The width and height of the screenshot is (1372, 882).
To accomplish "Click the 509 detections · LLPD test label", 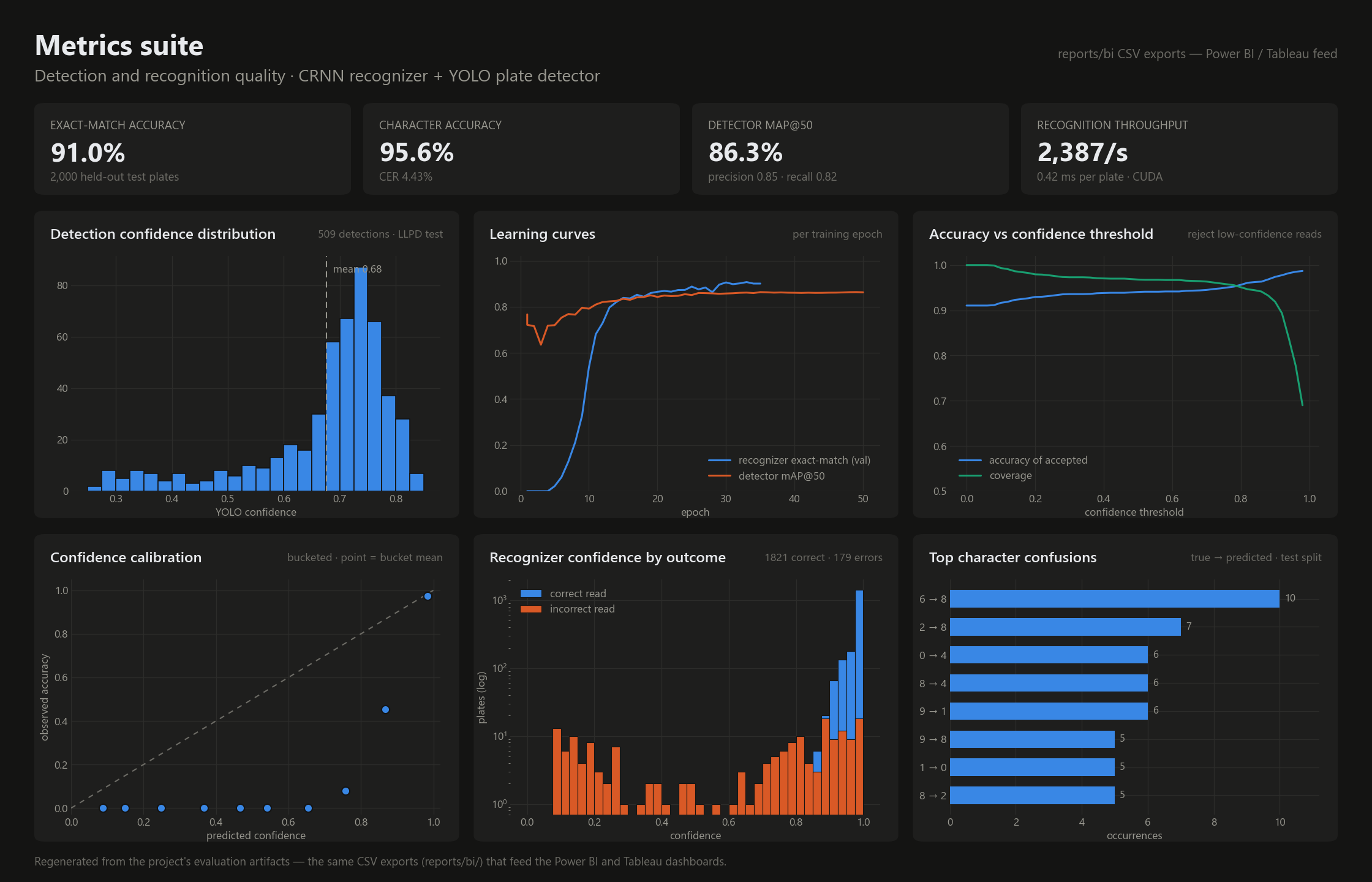I will (380, 234).
